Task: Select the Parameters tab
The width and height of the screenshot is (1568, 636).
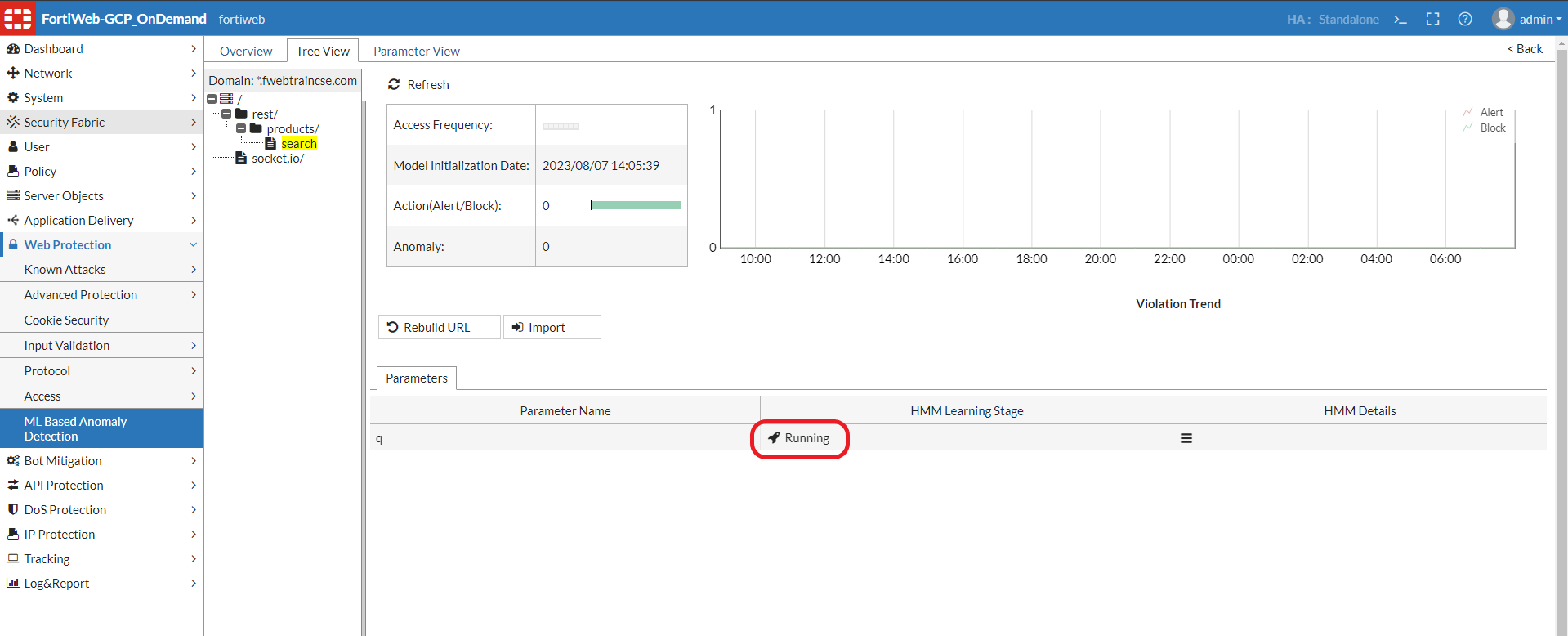Action: click(417, 378)
